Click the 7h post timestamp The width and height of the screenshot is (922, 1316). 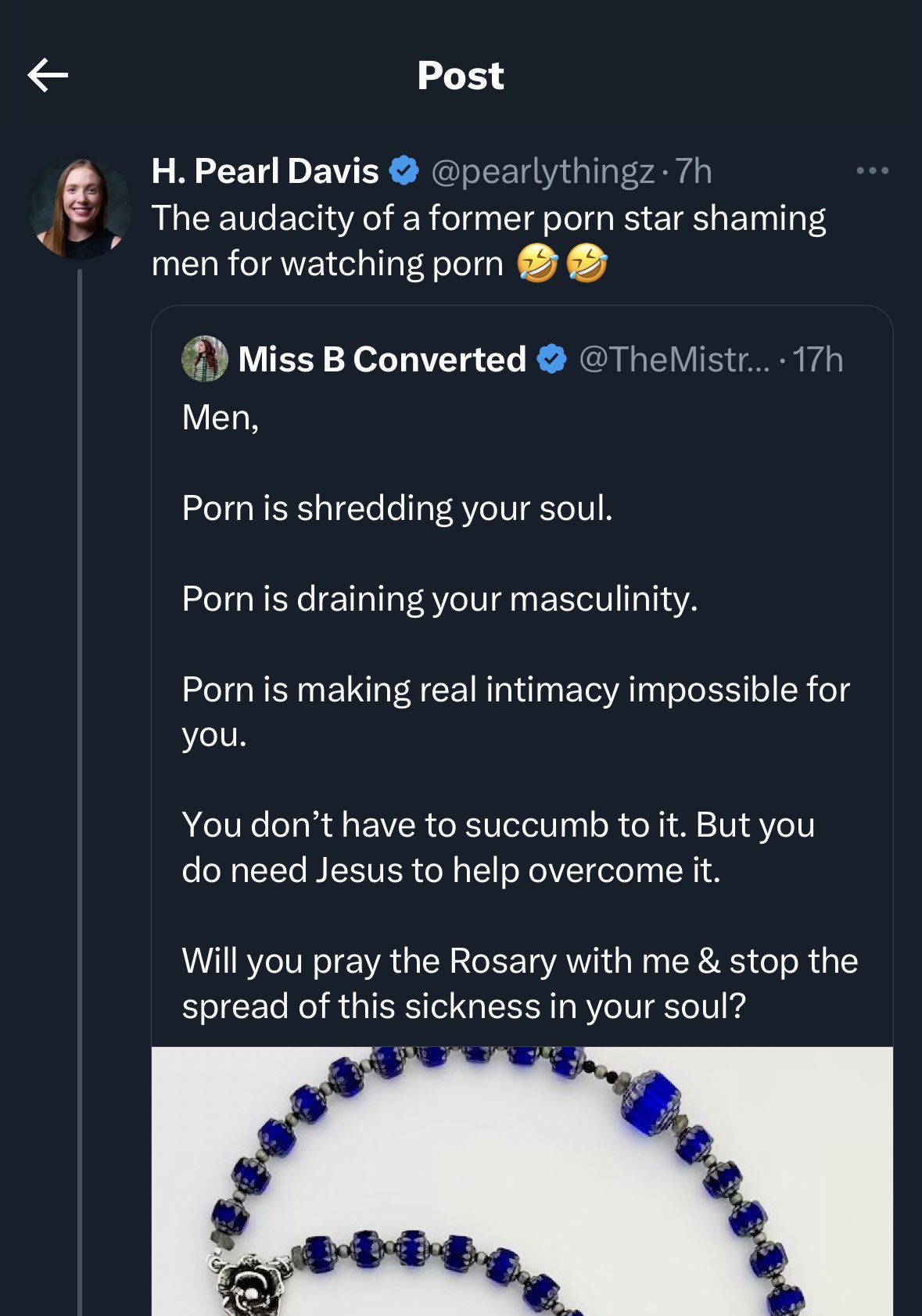coord(694,171)
